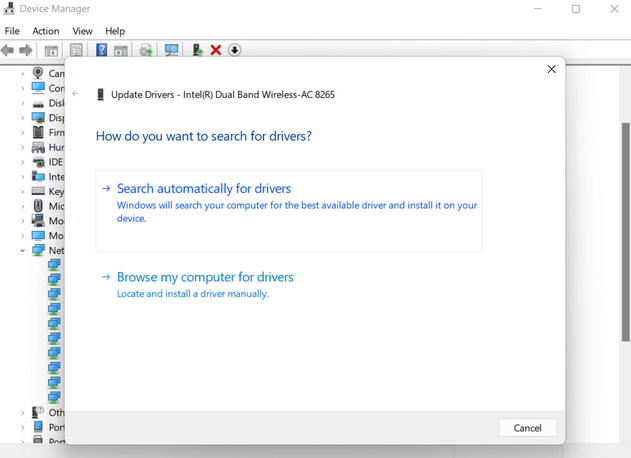Click the red X Uninstall device icon
The height and width of the screenshot is (458, 631).
[x=216, y=50]
